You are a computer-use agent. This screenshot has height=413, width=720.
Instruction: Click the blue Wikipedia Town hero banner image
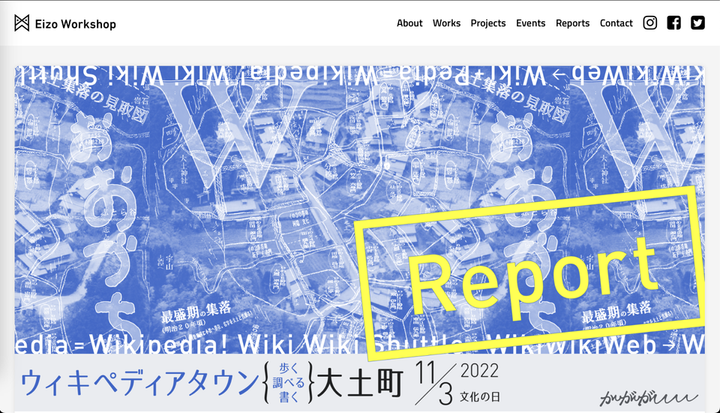click(360, 210)
